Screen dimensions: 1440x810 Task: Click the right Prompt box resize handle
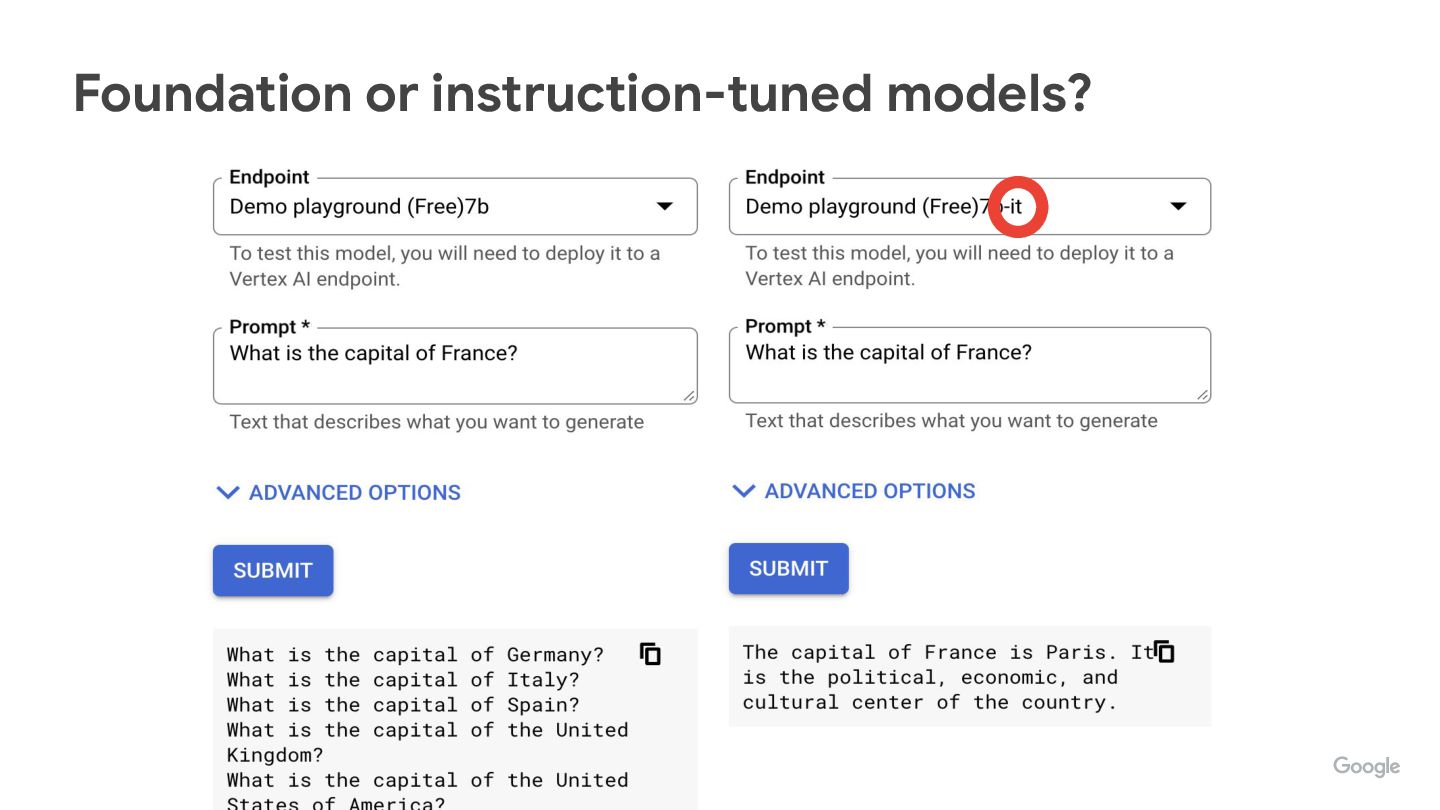click(1203, 395)
